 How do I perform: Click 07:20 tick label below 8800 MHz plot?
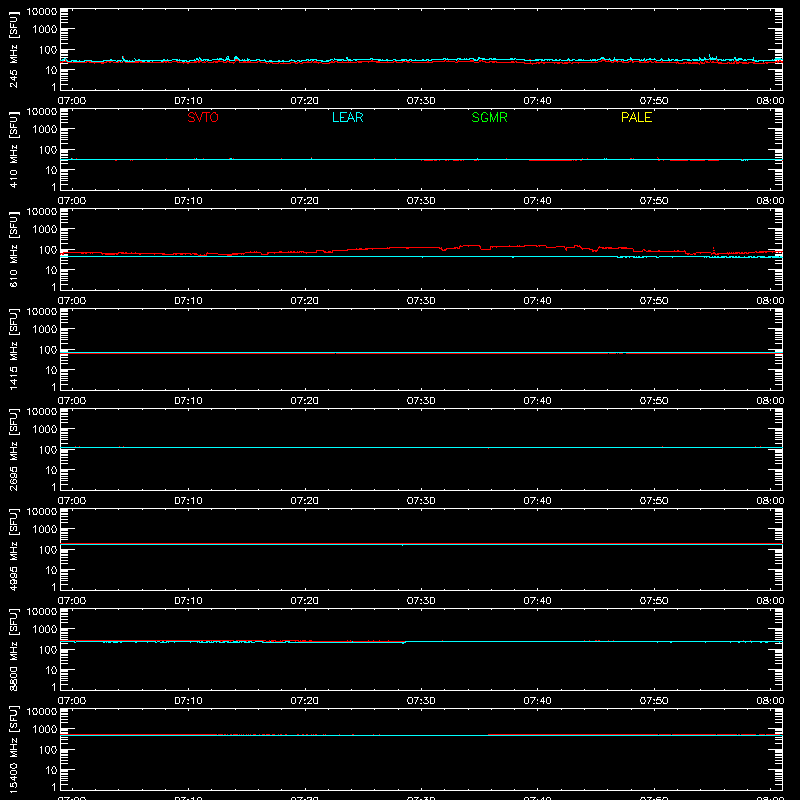point(305,701)
